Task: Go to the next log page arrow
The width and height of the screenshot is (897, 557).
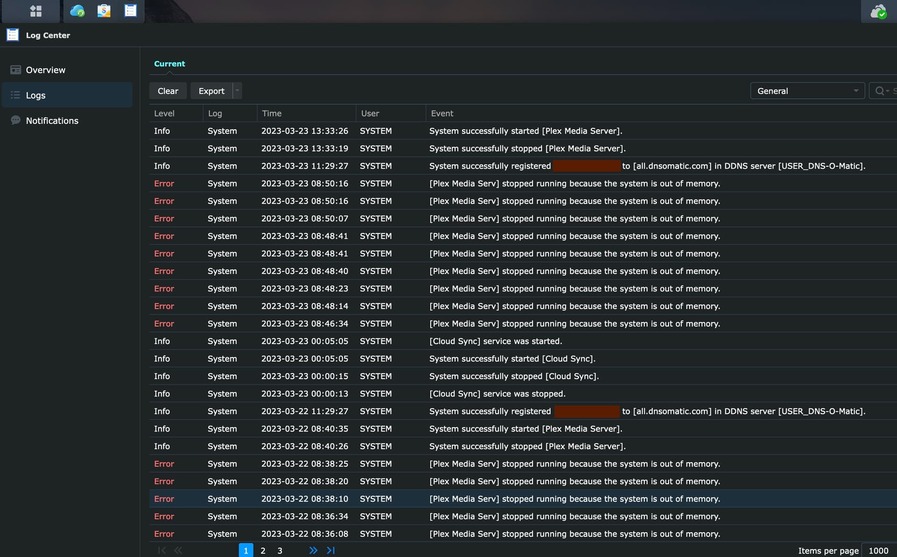Action: tap(313, 550)
